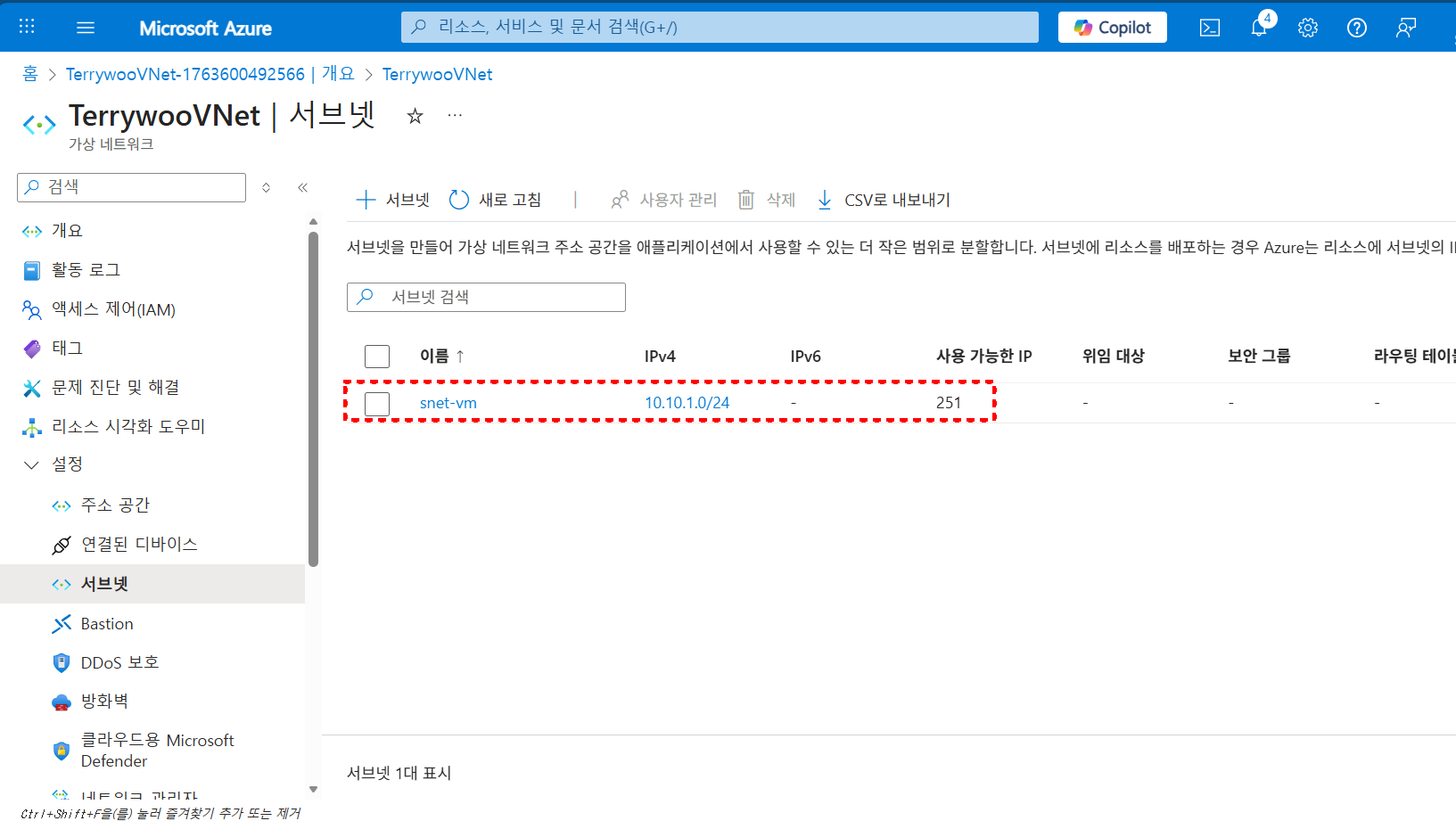Check the snet-vm row checkbox
Screen dimensions: 1456x821
click(377, 404)
